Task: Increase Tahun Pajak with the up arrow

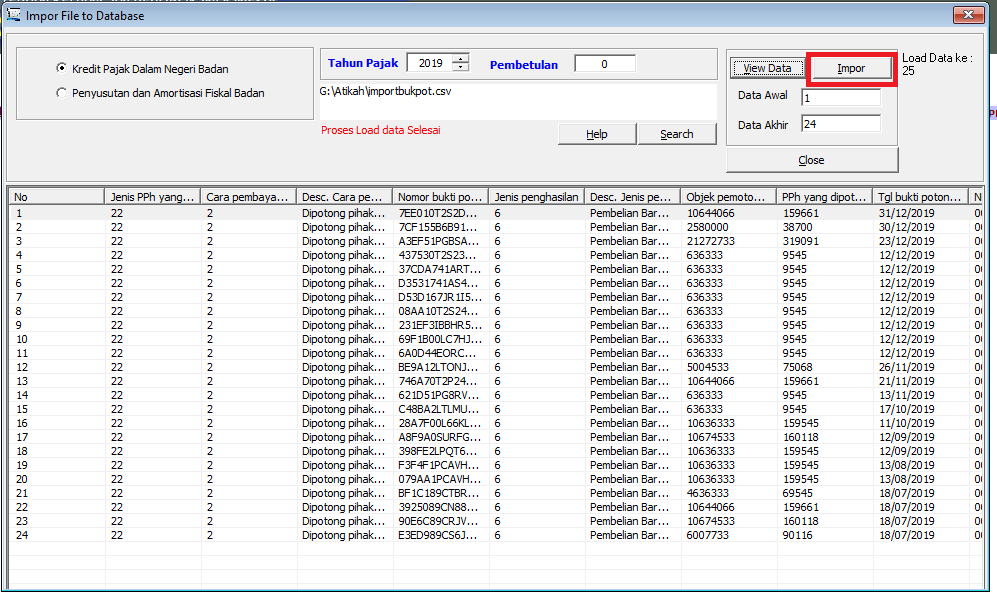Action: coord(461,59)
